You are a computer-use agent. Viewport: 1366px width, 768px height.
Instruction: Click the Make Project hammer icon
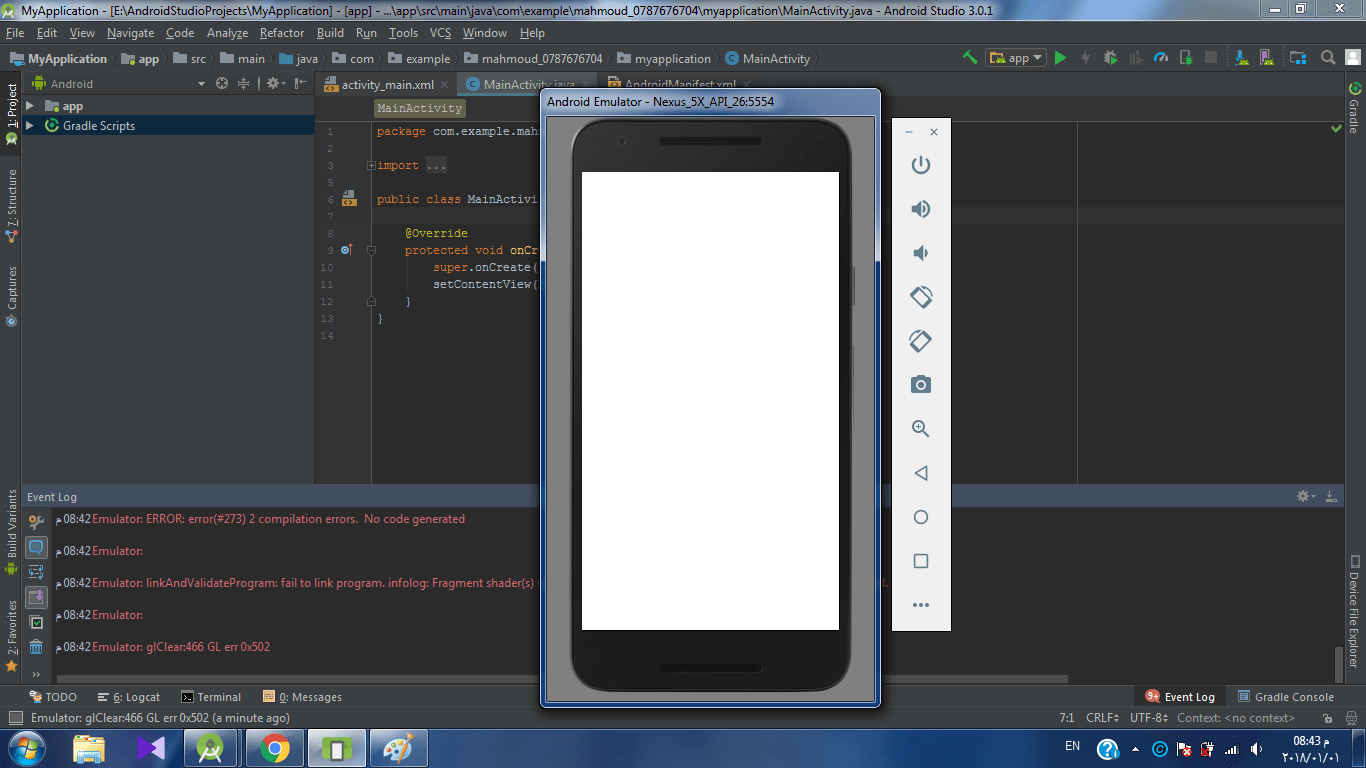point(969,58)
